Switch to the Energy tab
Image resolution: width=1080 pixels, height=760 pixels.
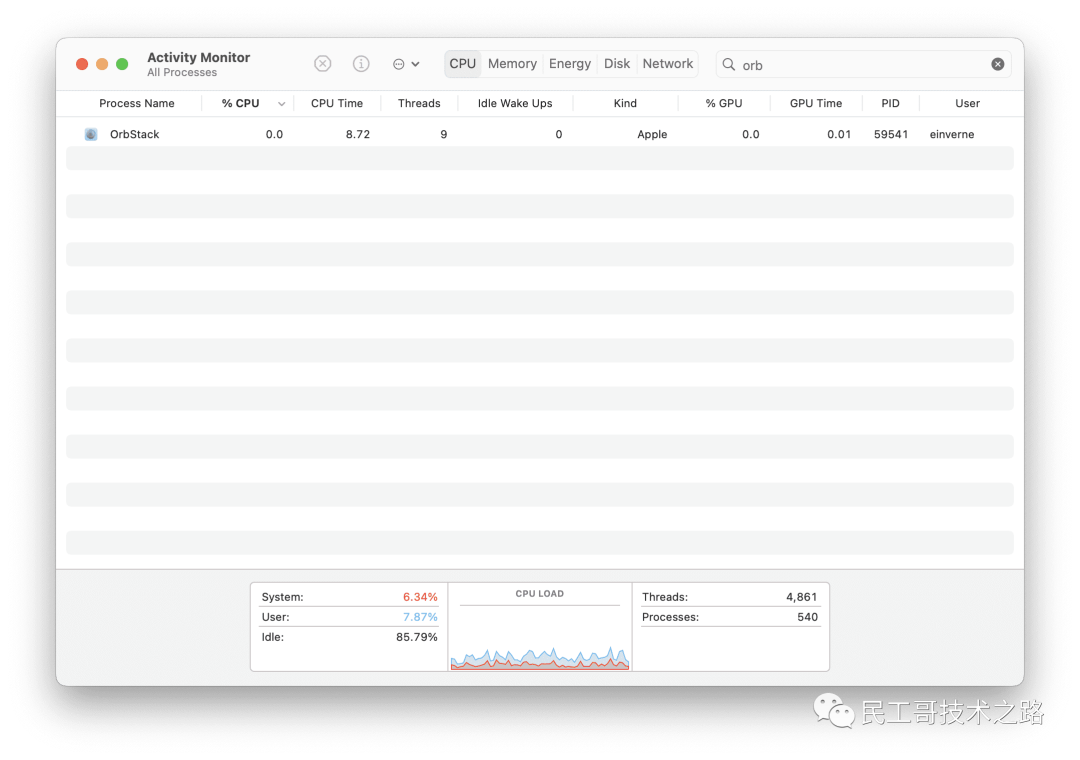coord(569,63)
